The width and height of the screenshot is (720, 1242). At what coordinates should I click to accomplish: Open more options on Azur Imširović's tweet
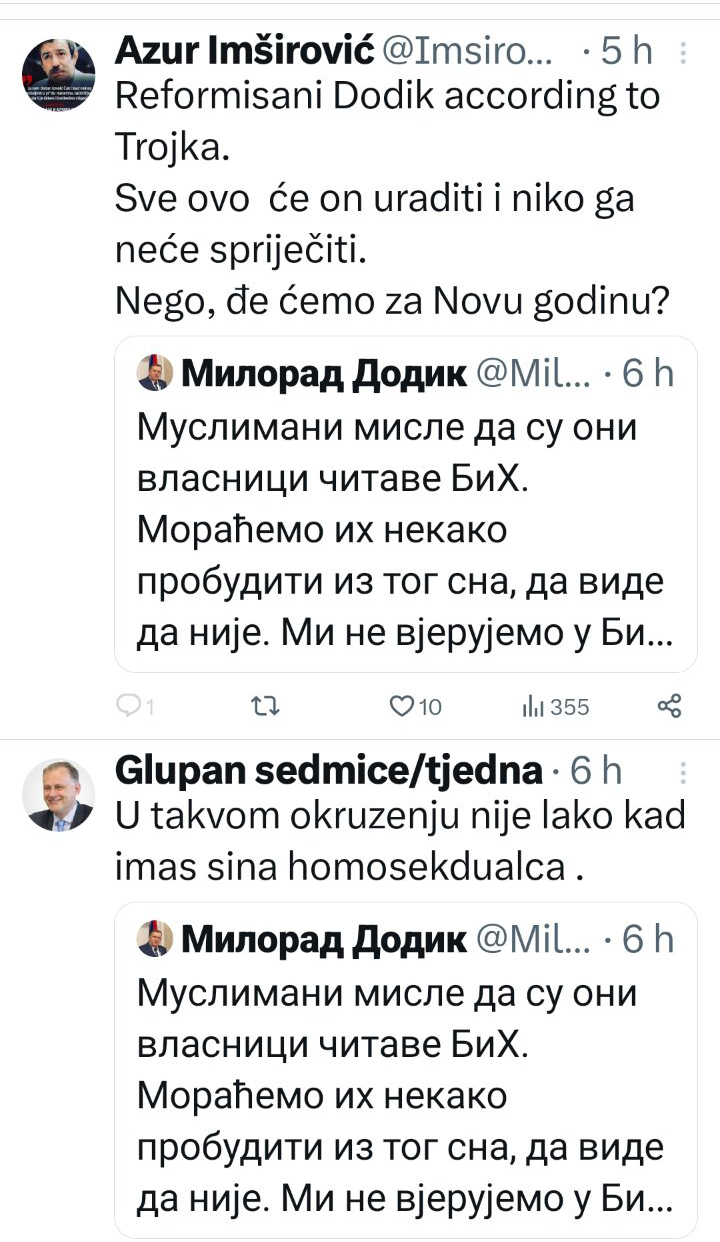tap(682, 50)
